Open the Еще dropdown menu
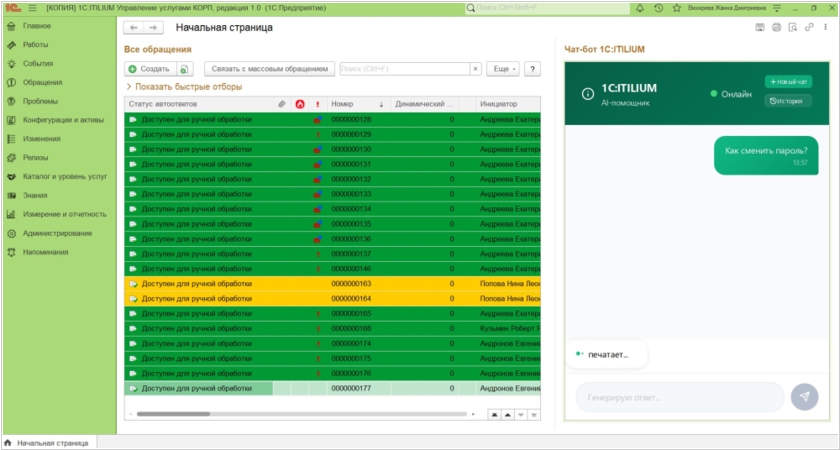Image resolution: width=840 pixels, height=450 pixels. pyautogui.click(x=502, y=69)
